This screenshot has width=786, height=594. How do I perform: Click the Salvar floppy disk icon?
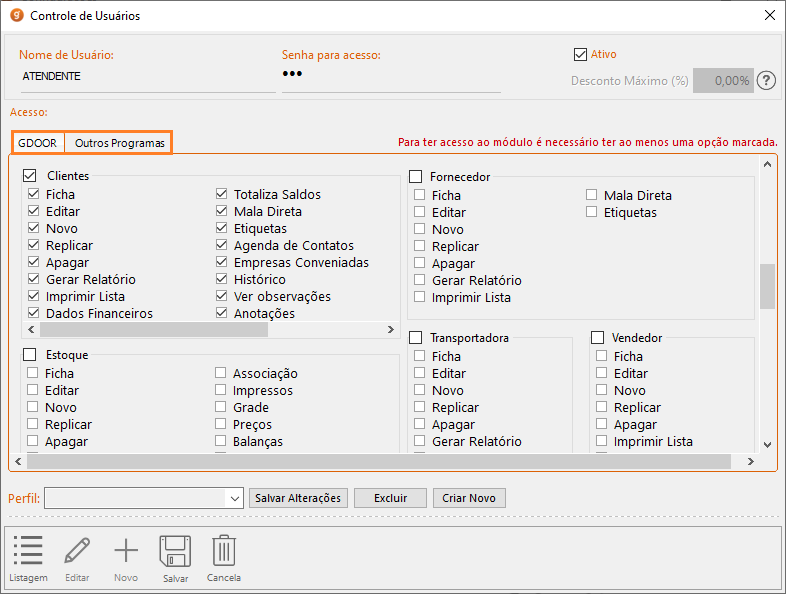(175, 551)
